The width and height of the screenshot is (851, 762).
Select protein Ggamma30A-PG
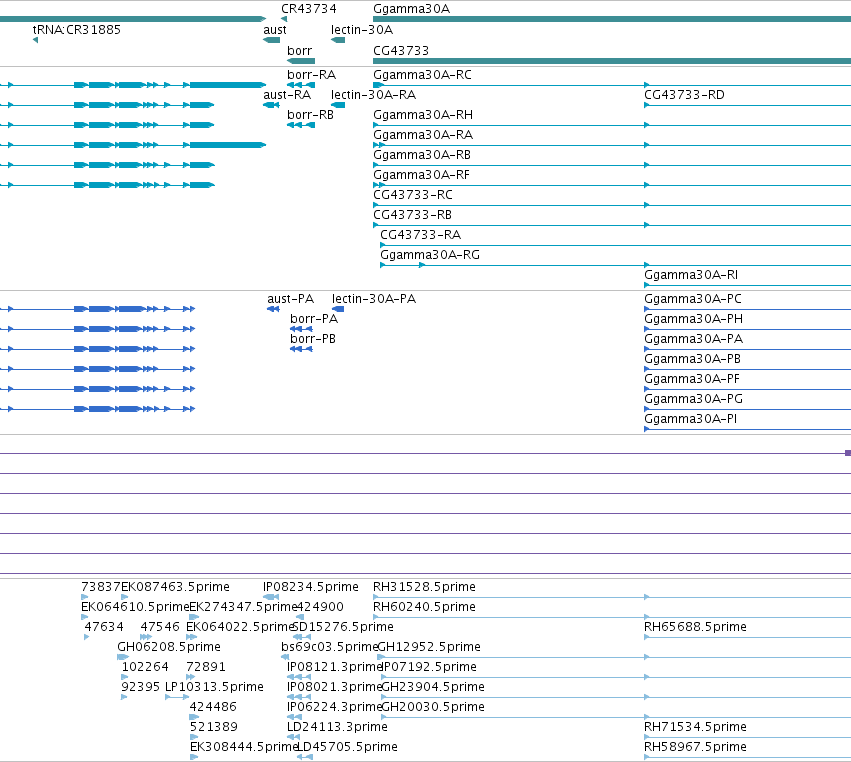click(x=694, y=399)
